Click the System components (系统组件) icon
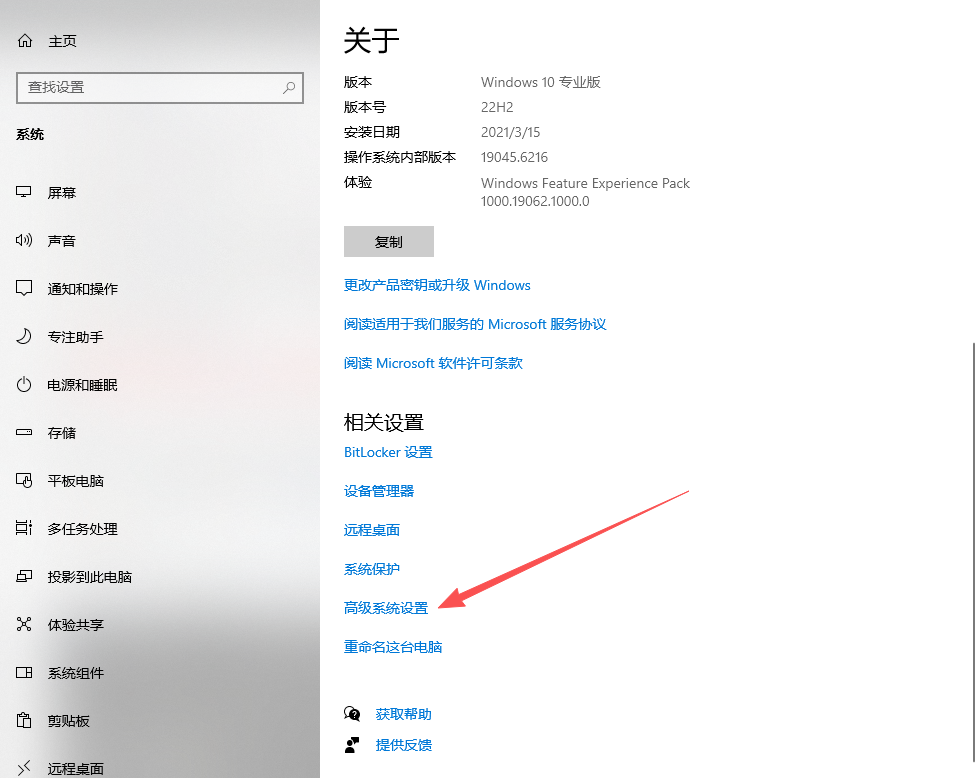 click(x=24, y=673)
